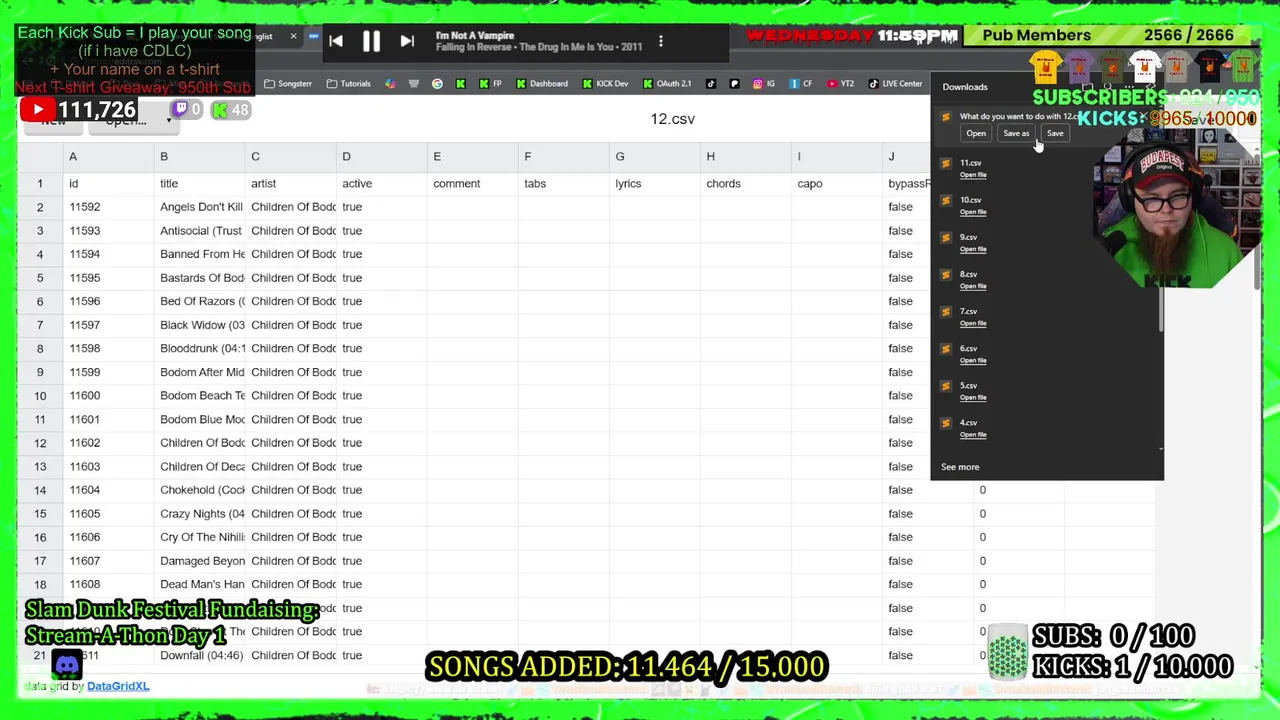Screen dimensions: 1280x720
Task: Open the DataGridXL link
Action: (118, 686)
